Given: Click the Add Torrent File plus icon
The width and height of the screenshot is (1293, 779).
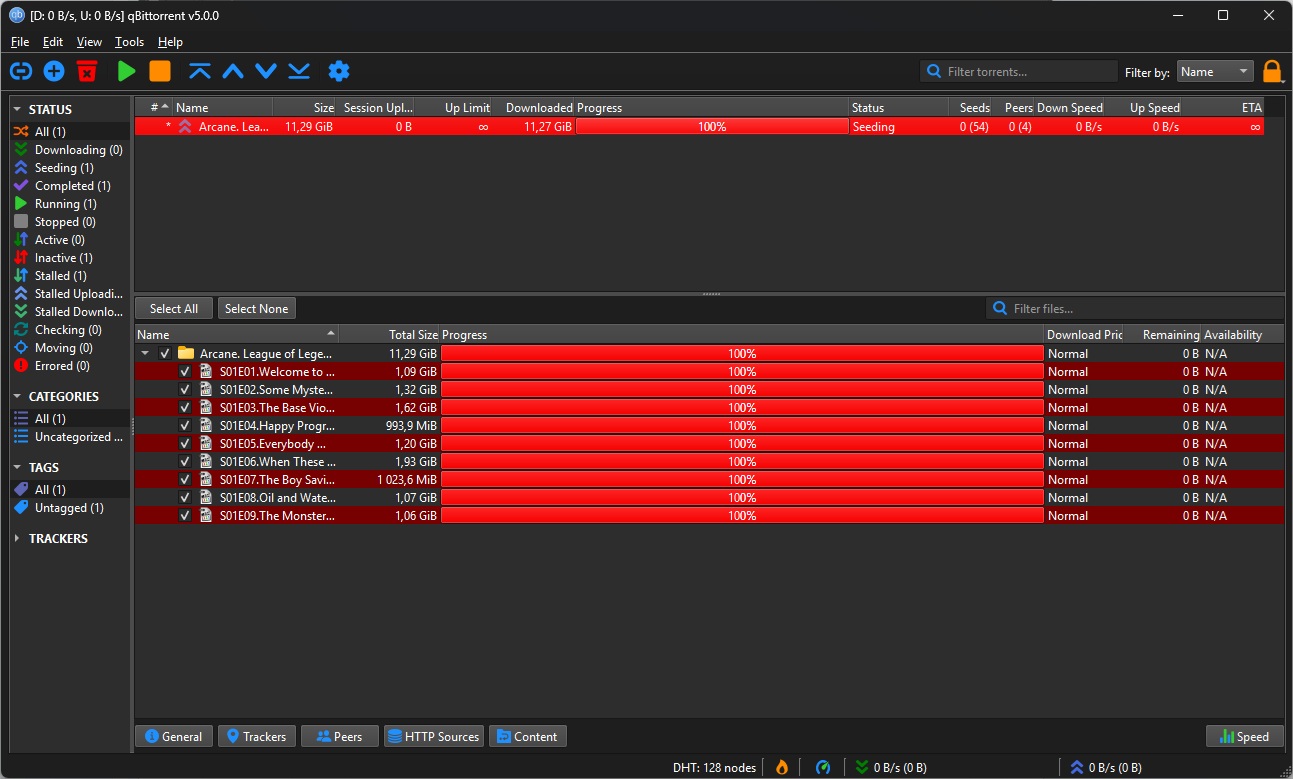Looking at the screenshot, I should point(54,71).
